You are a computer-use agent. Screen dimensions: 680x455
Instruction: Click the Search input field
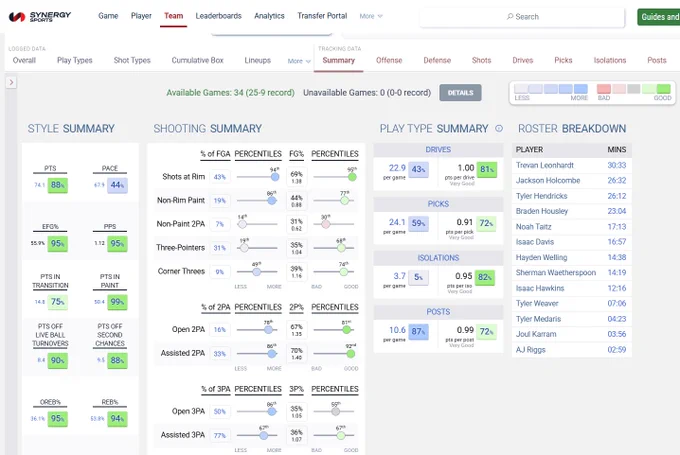coord(522,17)
